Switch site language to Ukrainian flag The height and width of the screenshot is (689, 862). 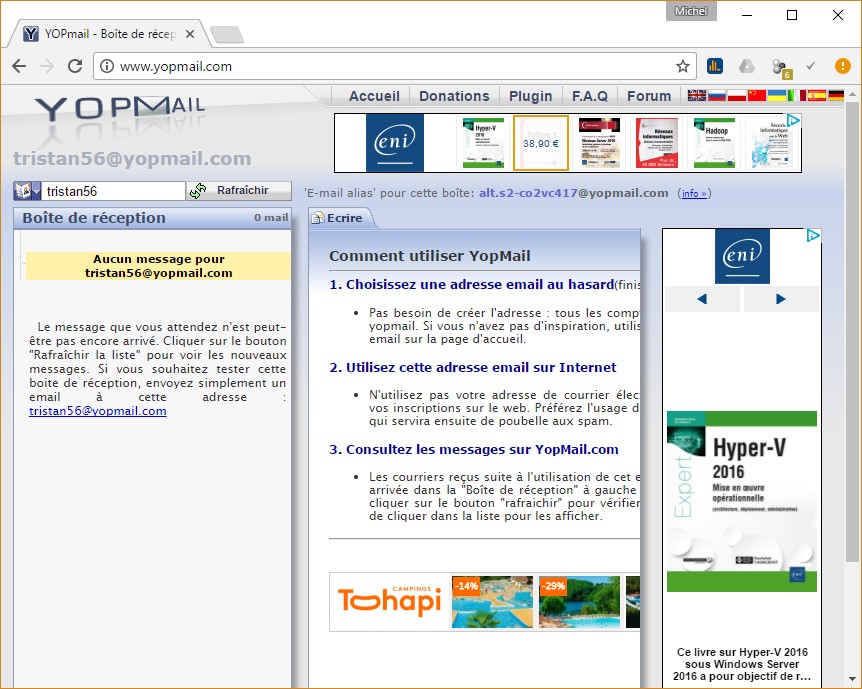pyautogui.click(x=776, y=96)
